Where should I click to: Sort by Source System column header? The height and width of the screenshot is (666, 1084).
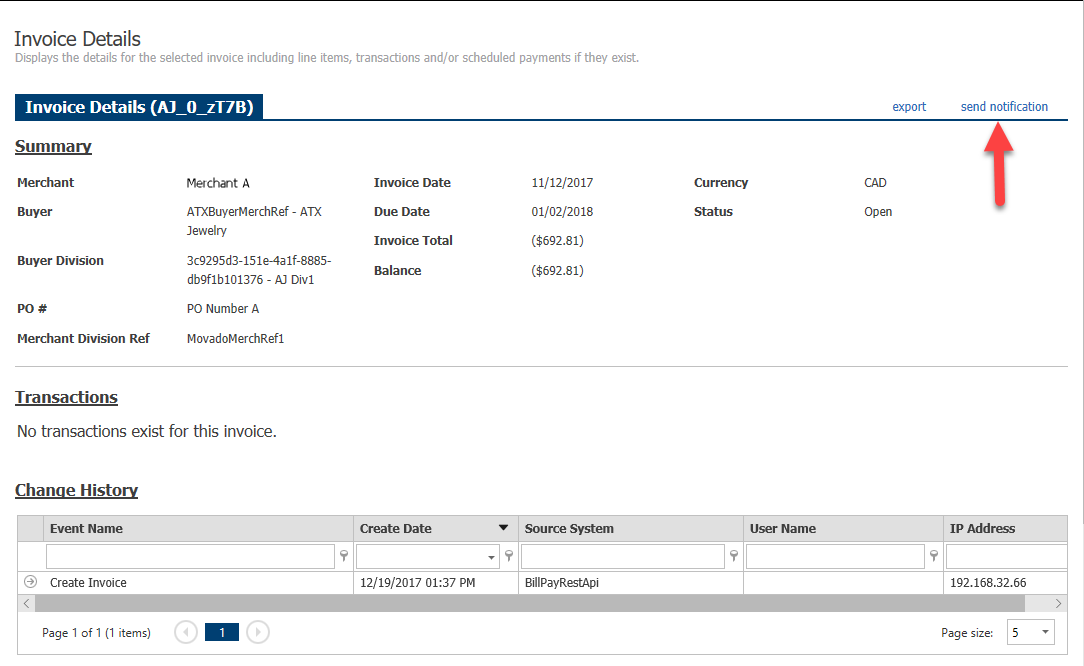569,528
